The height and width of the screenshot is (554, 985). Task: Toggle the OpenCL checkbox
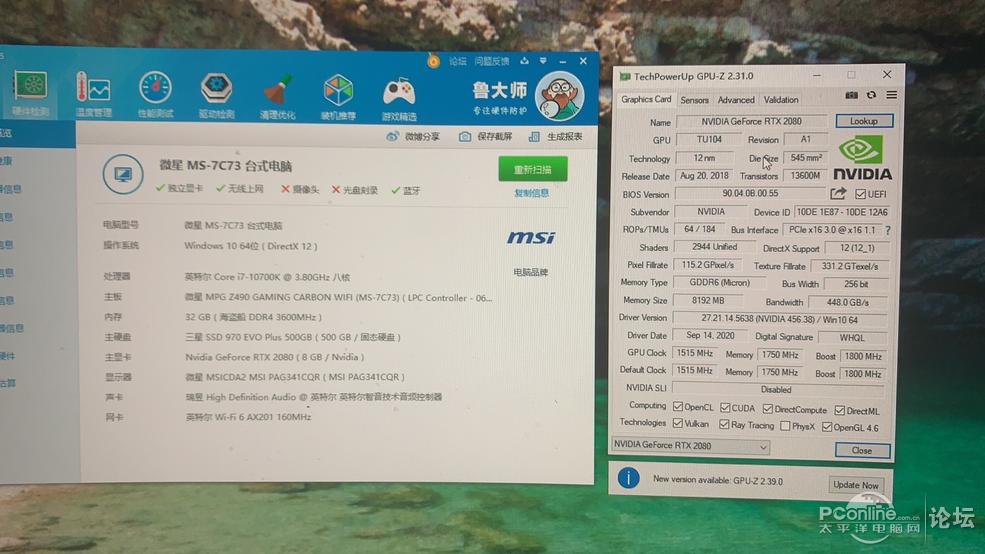pyautogui.click(x=678, y=406)
